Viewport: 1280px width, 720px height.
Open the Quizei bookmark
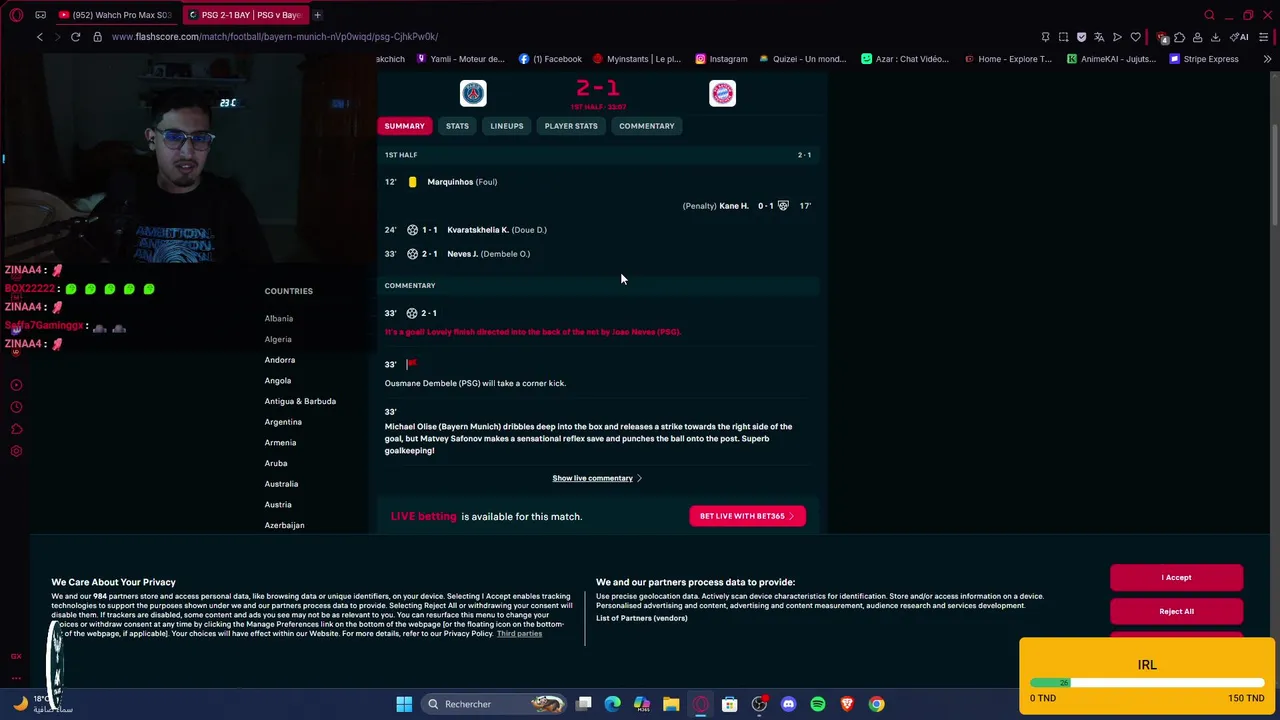click(x=803, y=59)
